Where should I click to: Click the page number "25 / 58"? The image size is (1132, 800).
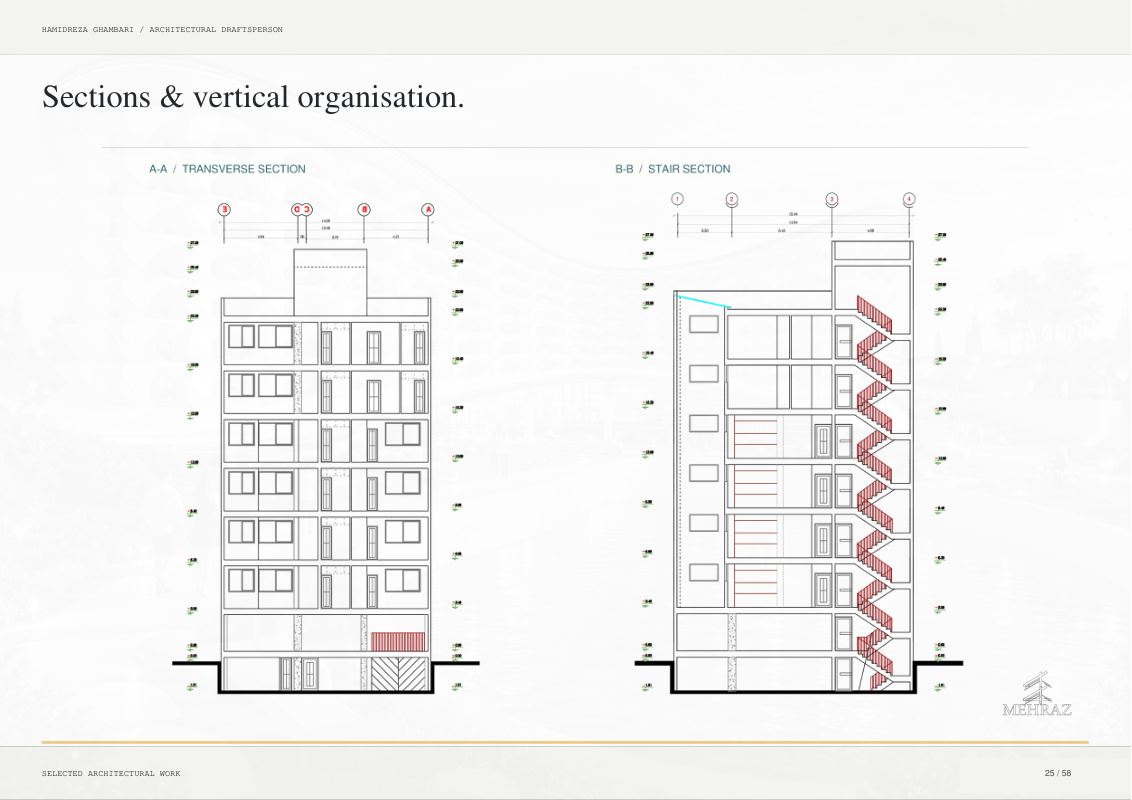click(1058, 773)
